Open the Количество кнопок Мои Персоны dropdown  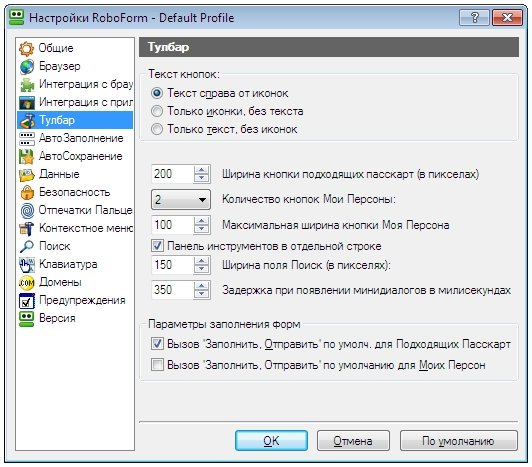180,199
